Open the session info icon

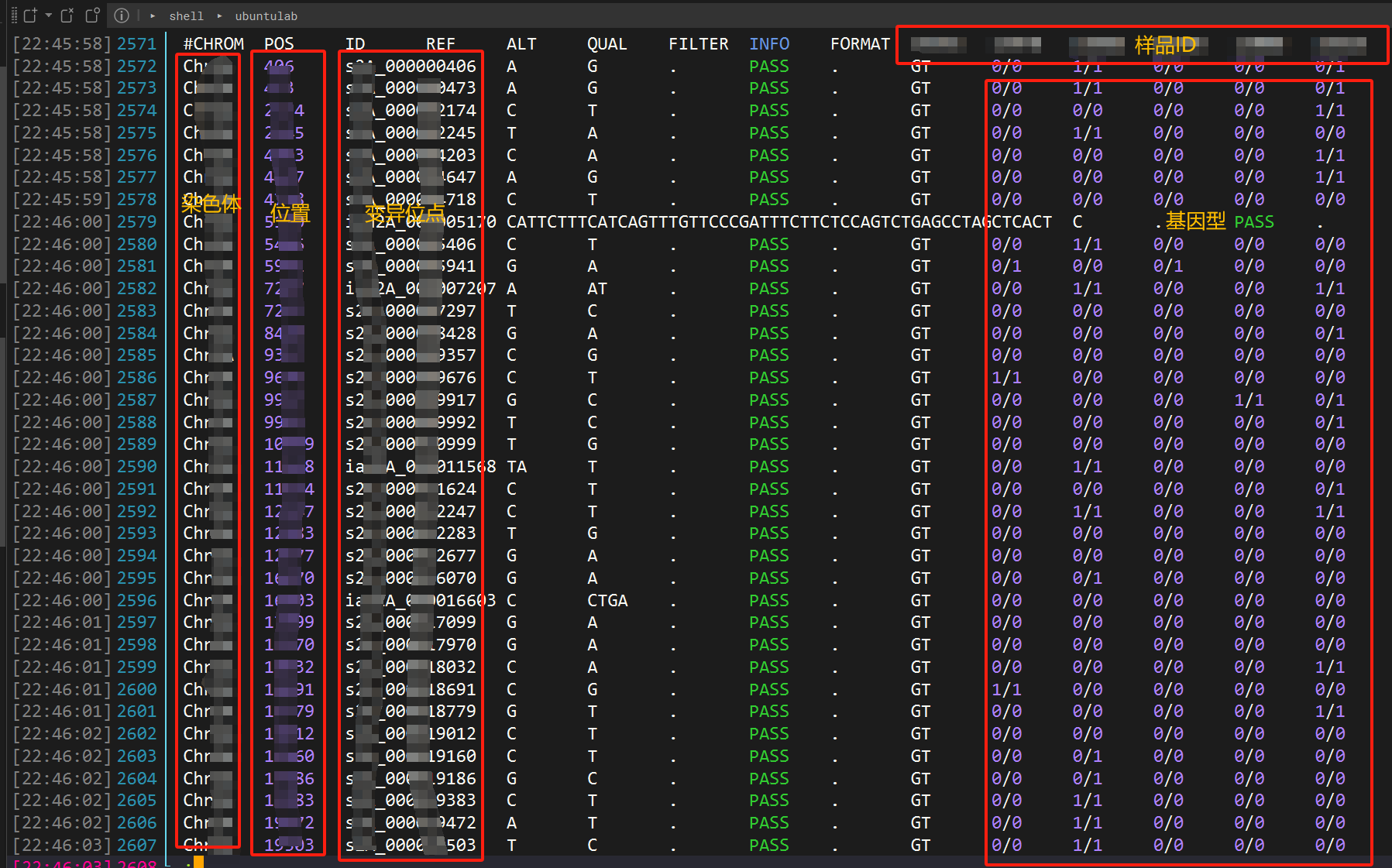(x=121, y=15)
